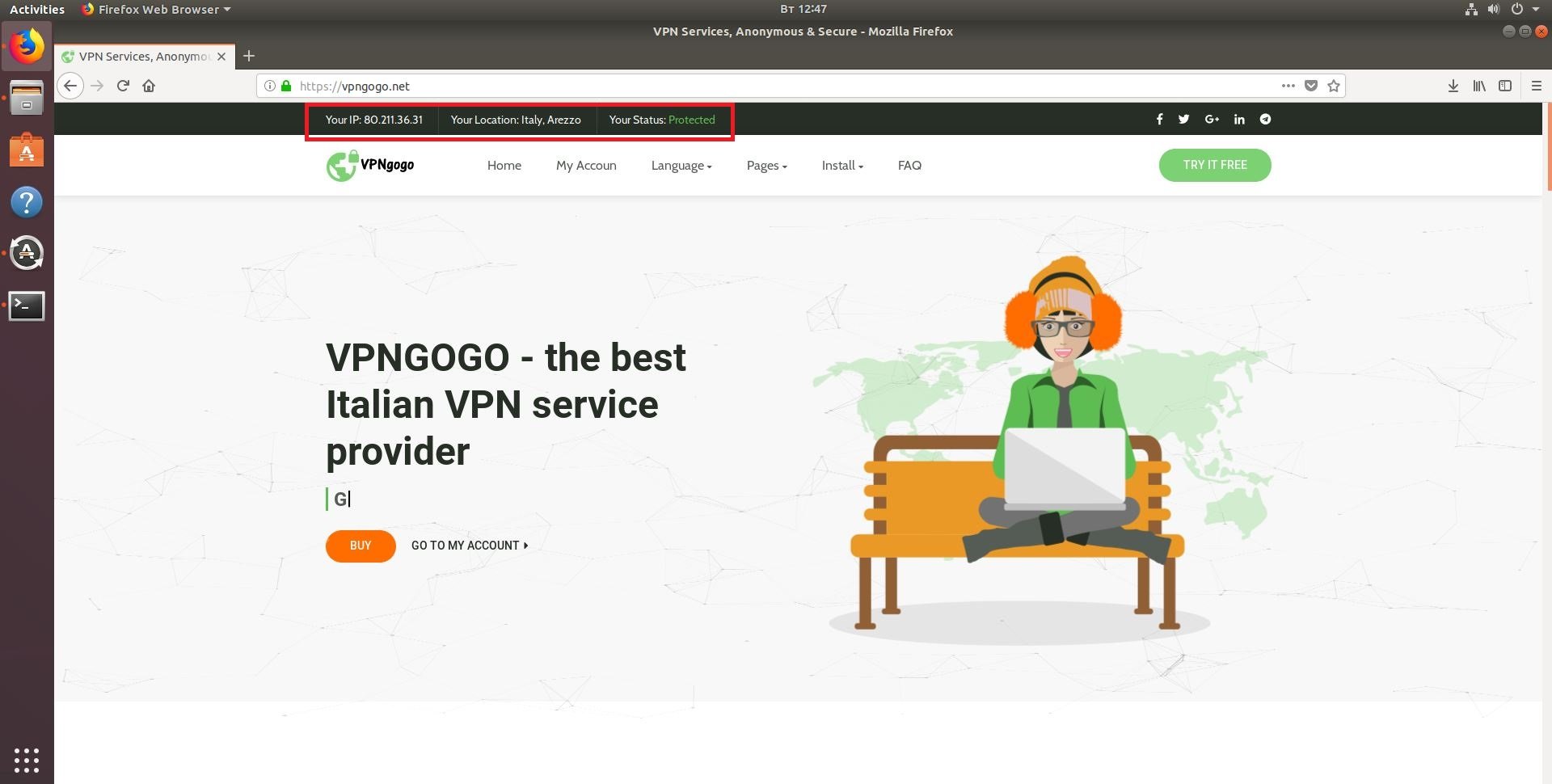Screen dimensions: 1552x784
Task: Open Software Updater in the dock
Action: click(x=27, y=253)
